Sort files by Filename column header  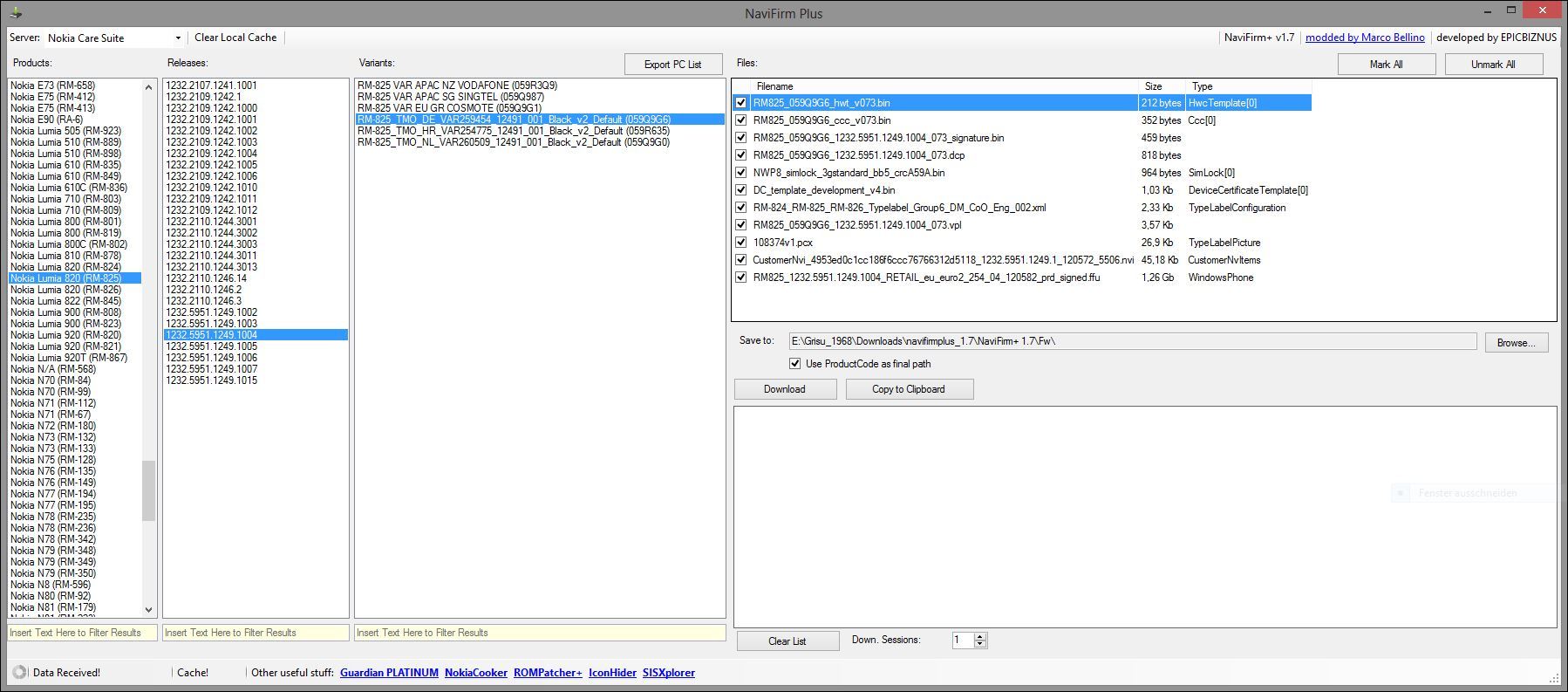[945, 86]
